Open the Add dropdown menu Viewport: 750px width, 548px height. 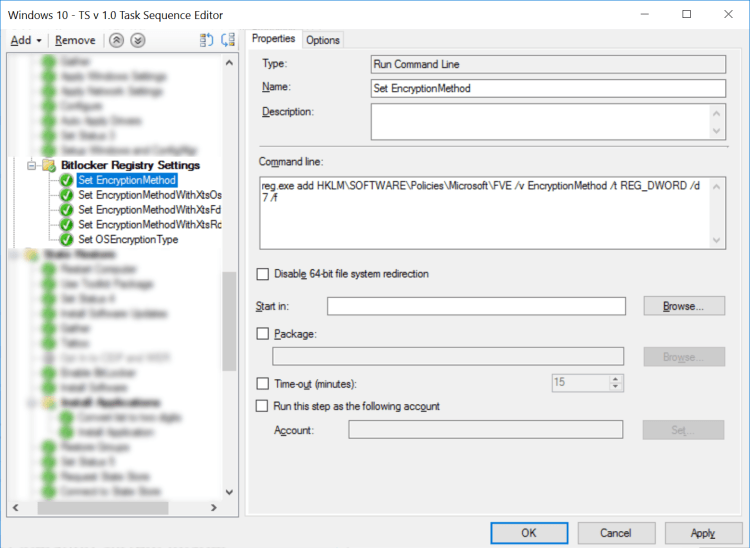pyautogui.click(x=25, y=40)
